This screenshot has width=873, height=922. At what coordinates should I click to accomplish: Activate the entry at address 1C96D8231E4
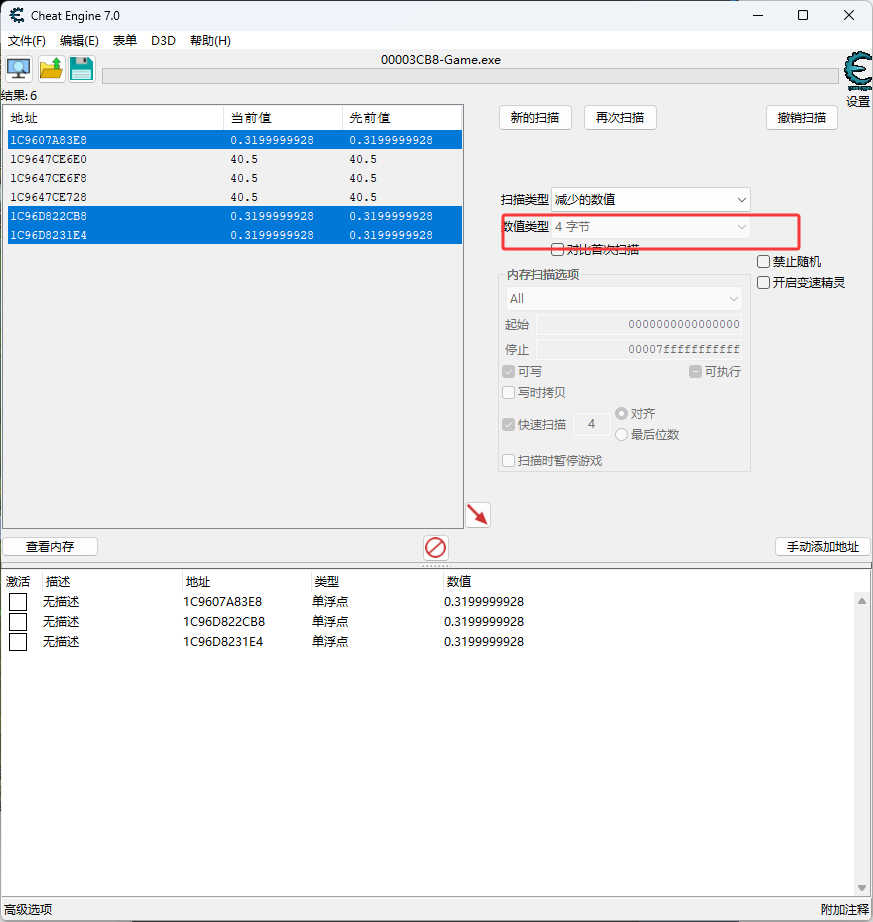point(18,642)
